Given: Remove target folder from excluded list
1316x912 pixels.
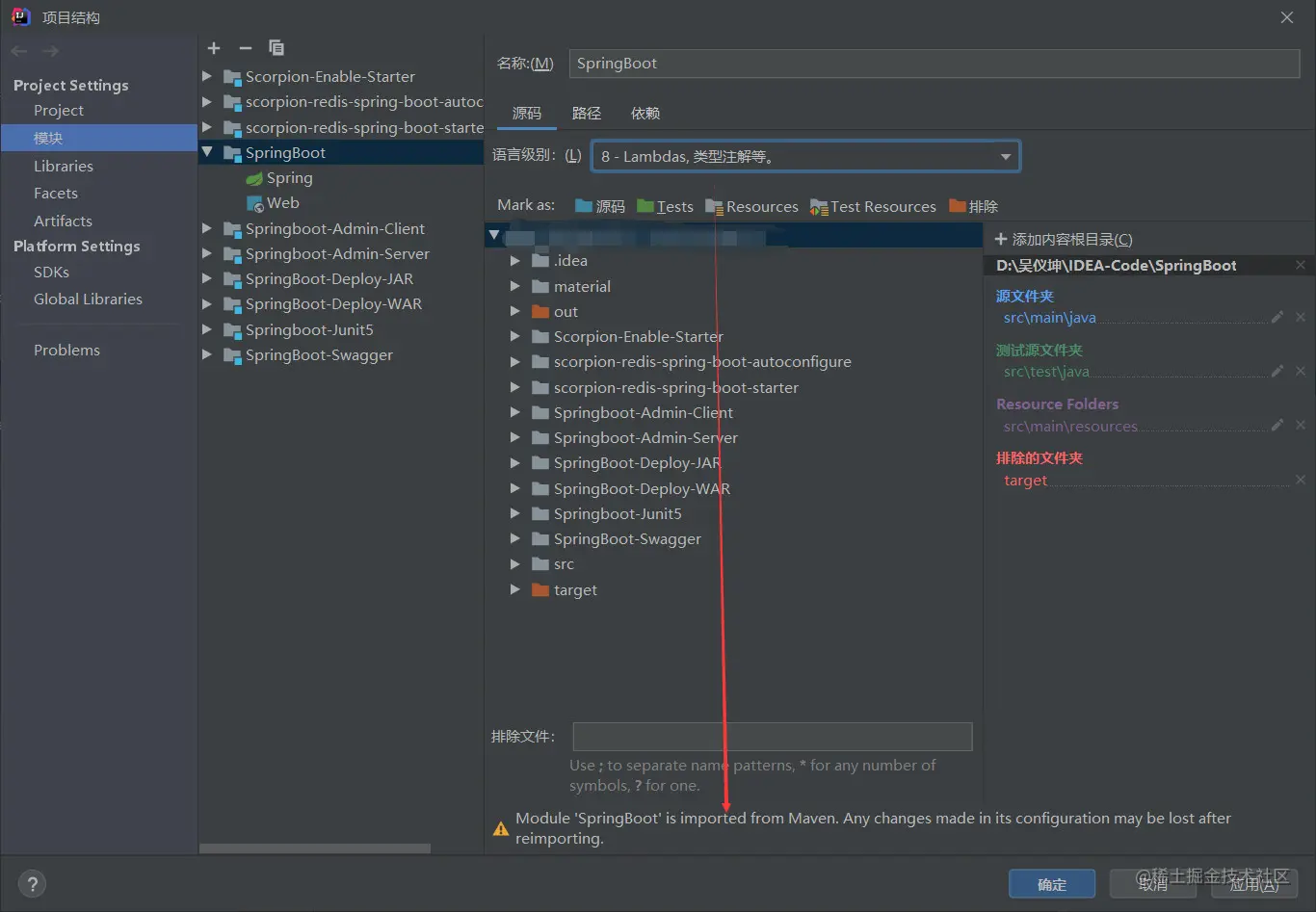Looking at the screenshot, I should point(1301,480).
